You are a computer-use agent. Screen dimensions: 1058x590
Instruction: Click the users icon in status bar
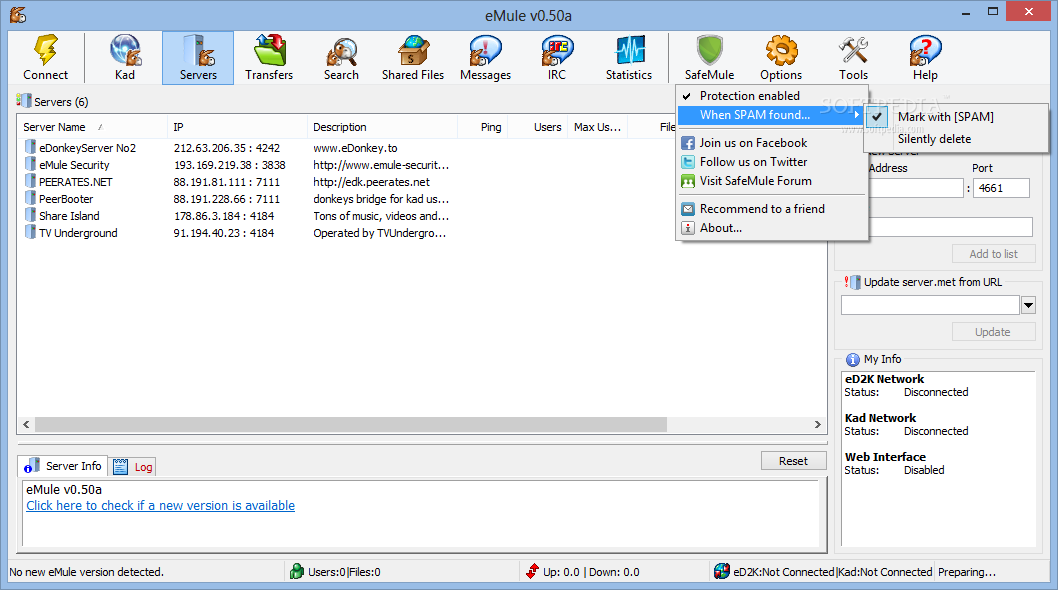tap(297, 571)
